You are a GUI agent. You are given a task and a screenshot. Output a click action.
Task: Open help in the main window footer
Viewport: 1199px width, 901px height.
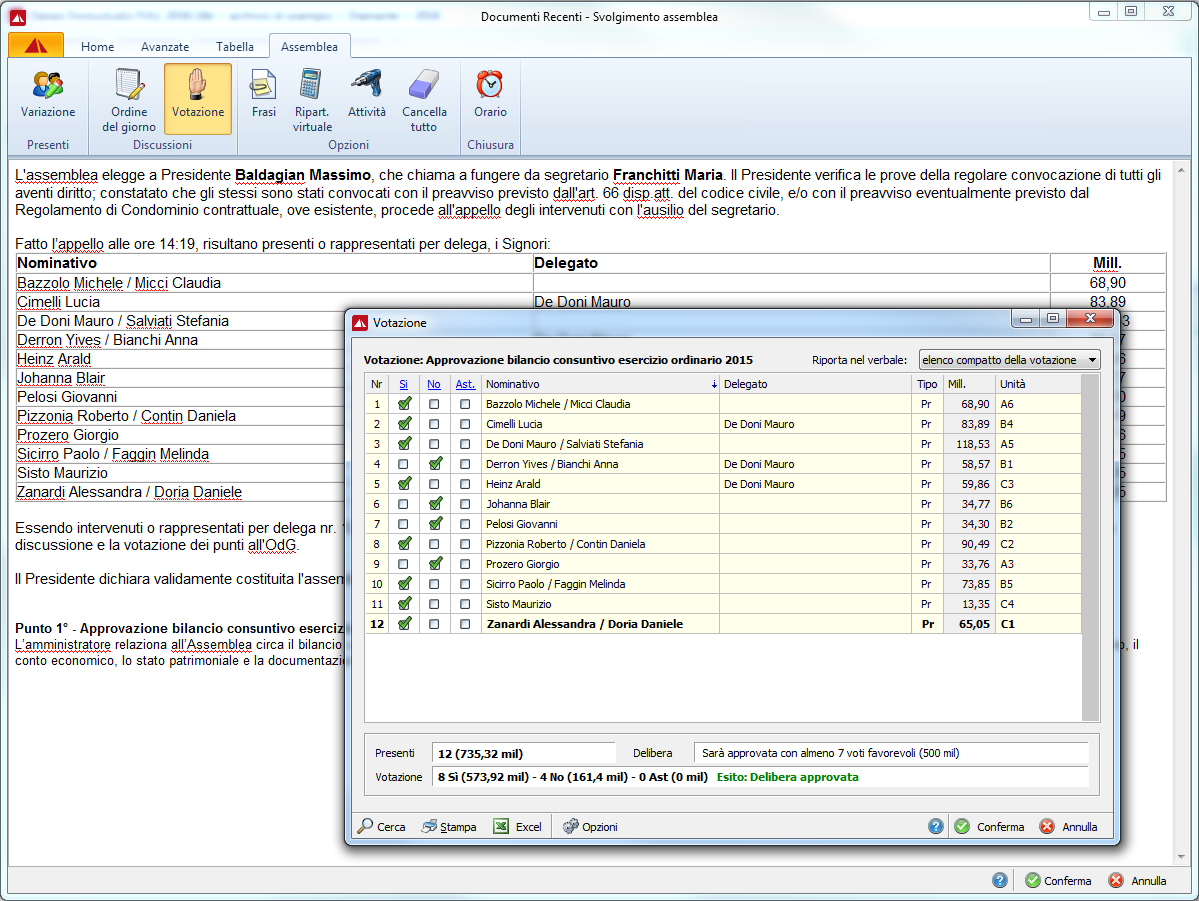(999, 880)
